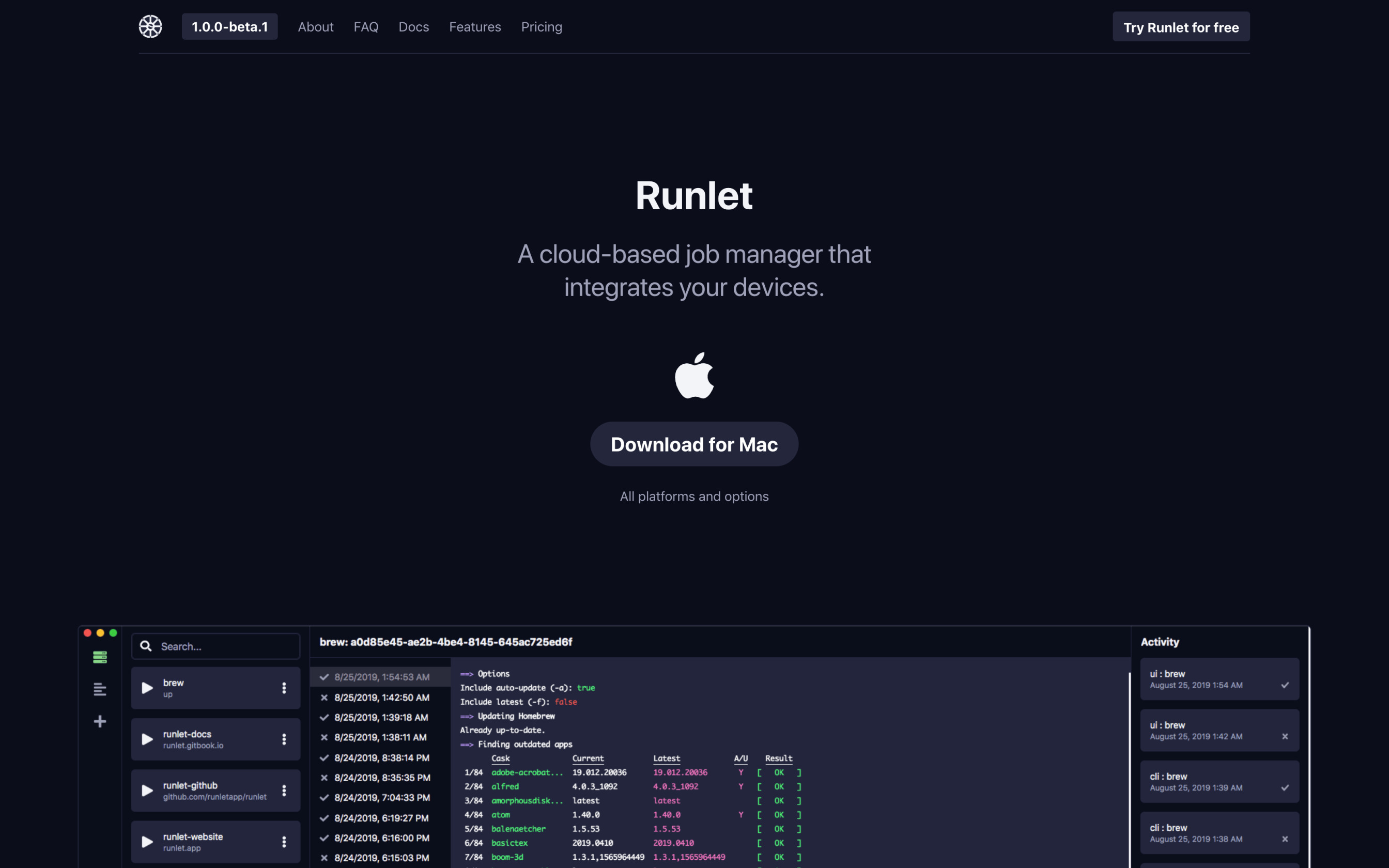This screenshot has height=868, width=1389.
Task: Click Download for Mac button
Action: [694, 444]
